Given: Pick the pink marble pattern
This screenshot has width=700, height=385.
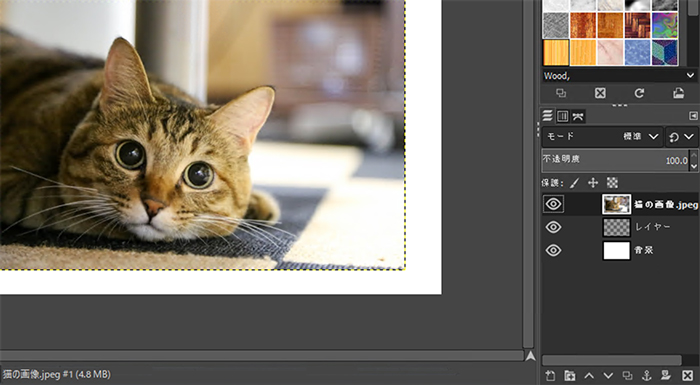Looking at the screenshot, I should click(610, 53).
